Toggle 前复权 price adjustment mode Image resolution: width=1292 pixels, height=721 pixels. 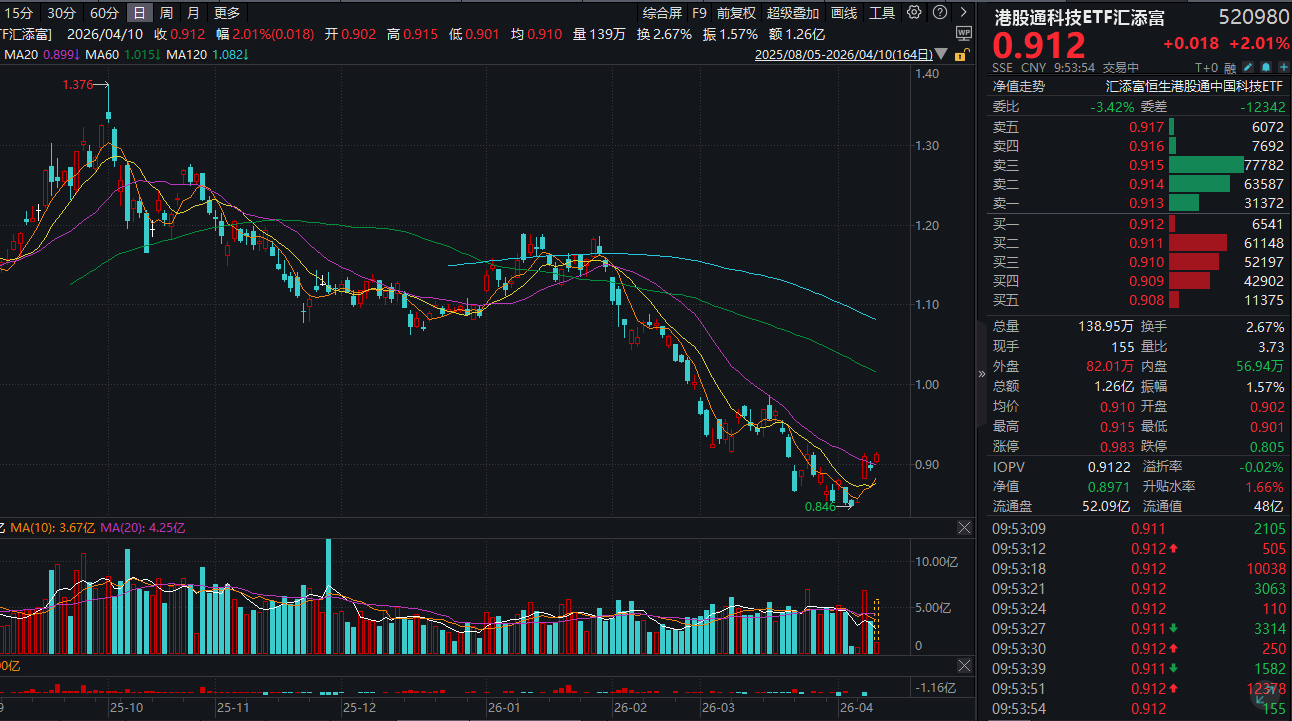[736, 13]
